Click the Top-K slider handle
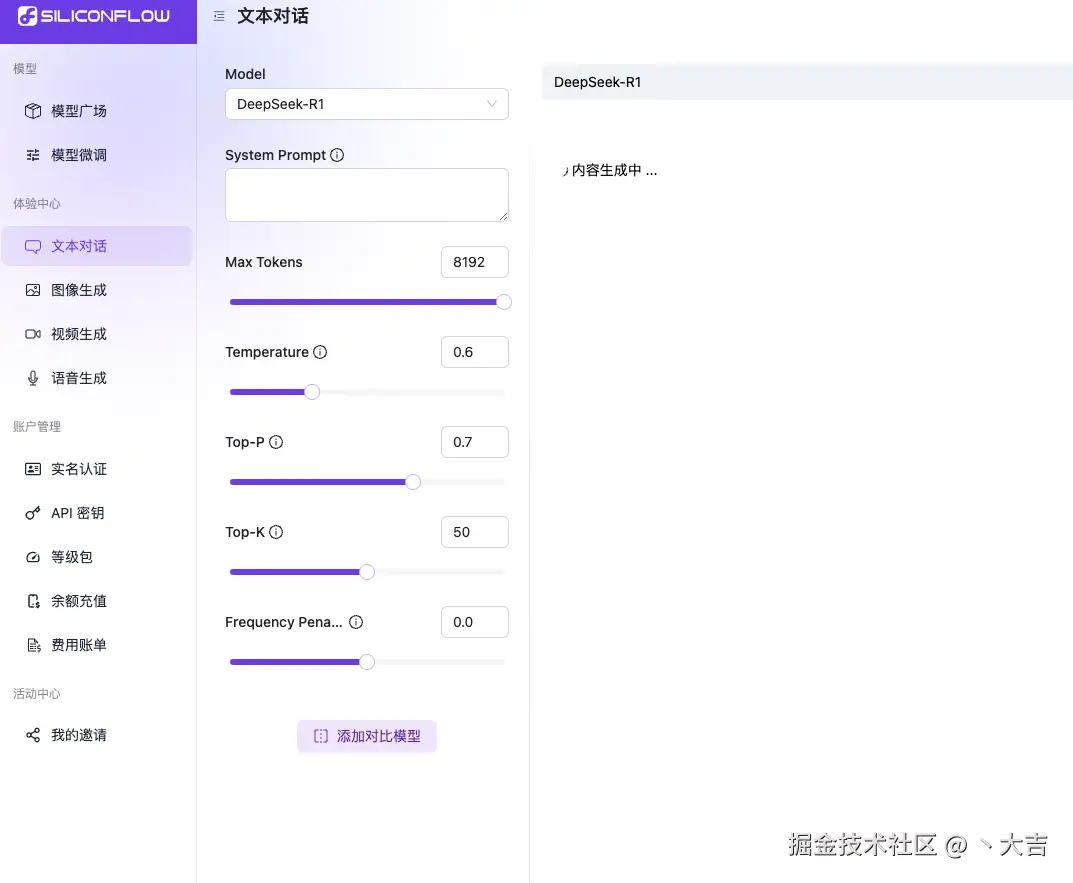This screenshot has width=1073, height=883. pos(367,572)
